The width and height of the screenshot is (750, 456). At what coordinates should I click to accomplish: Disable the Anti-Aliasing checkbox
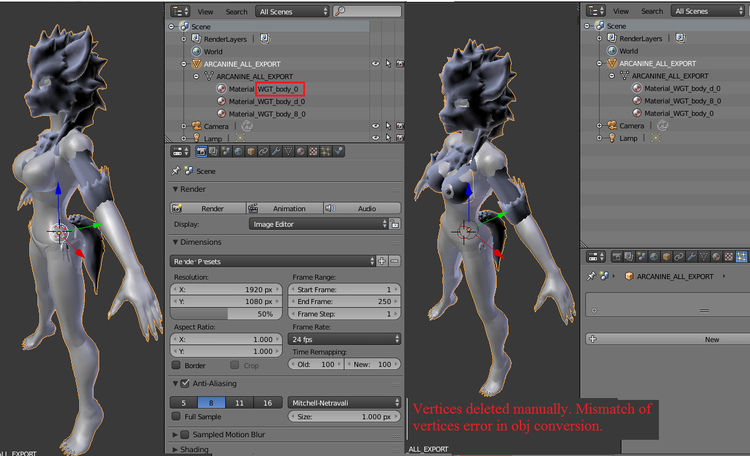[x=185, y=383]
